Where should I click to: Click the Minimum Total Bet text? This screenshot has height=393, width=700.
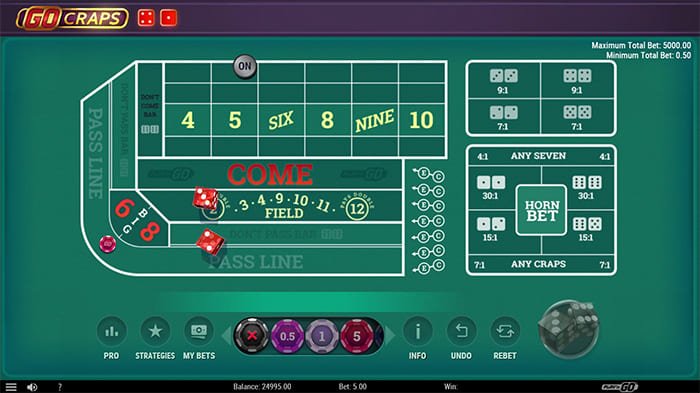click(648, 55)
